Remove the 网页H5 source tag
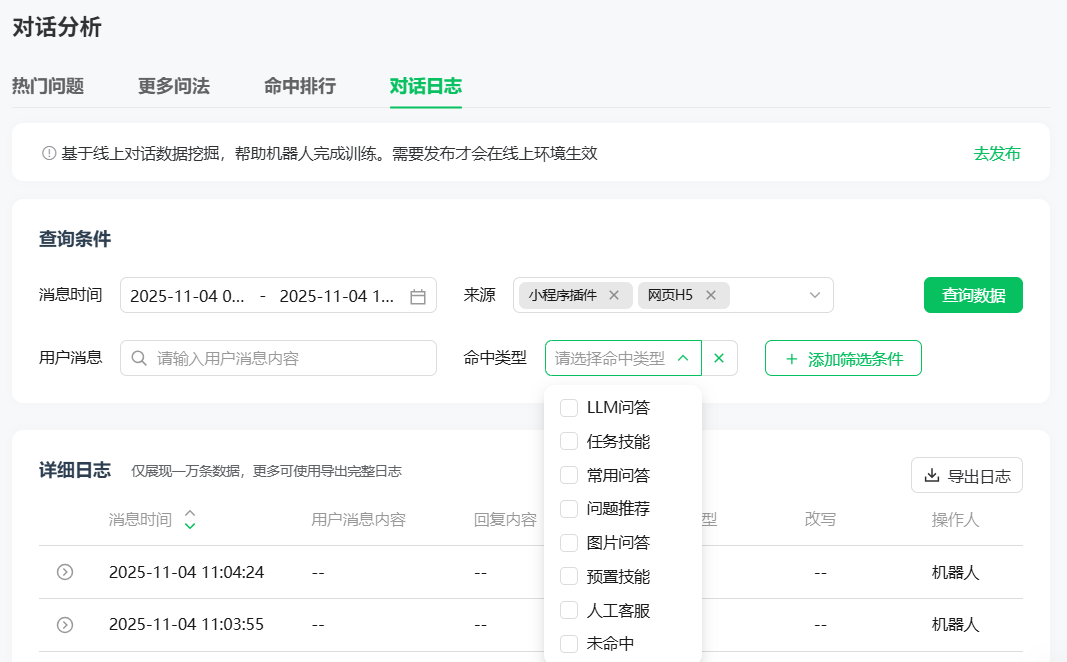This screenshot has height=662, width=1067. coord(711,295)
